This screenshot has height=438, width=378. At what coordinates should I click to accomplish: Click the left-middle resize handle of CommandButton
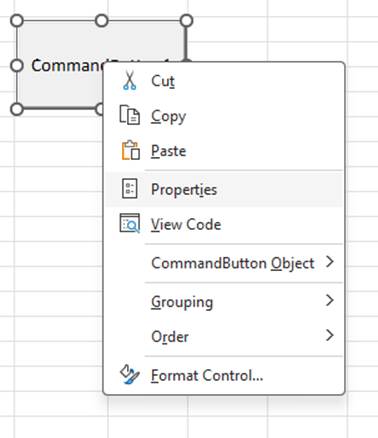pos(17,65)
